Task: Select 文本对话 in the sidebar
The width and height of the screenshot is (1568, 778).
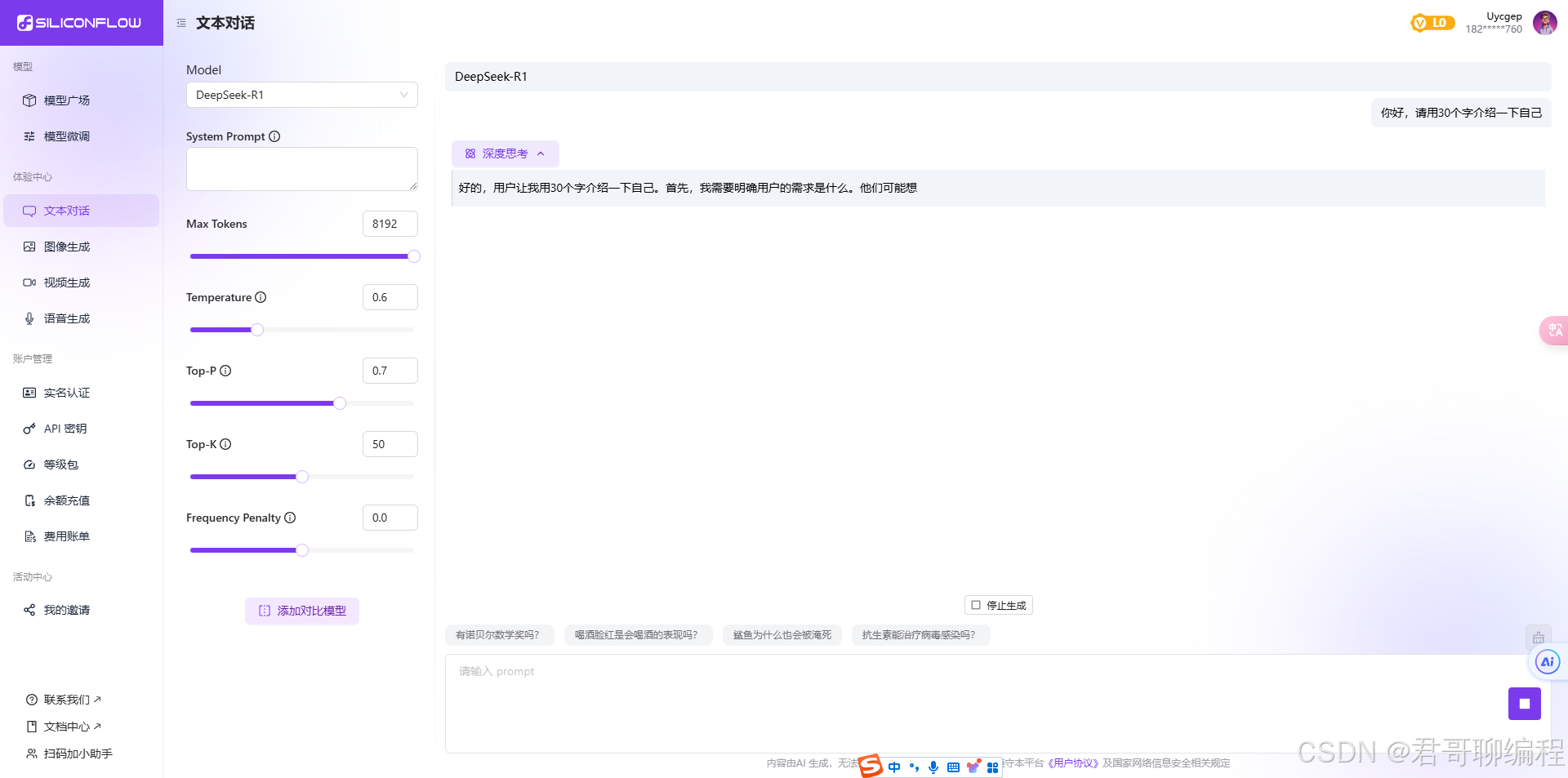Action: [x=81, y=211]
